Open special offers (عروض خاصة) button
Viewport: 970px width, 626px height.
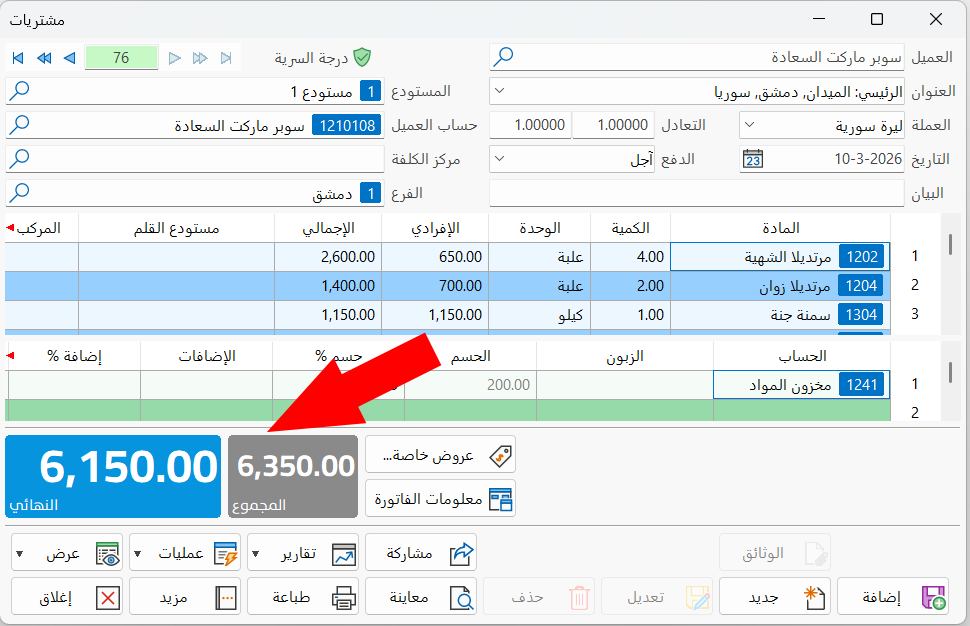tap(440, 456)
